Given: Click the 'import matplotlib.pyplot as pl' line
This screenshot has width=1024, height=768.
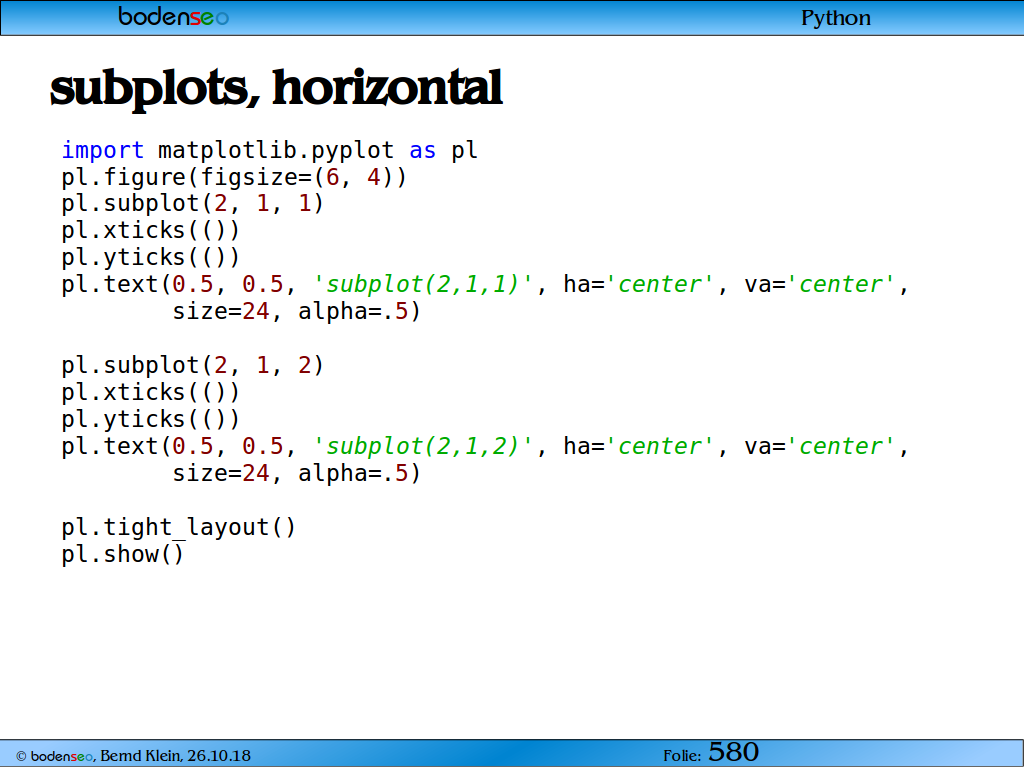Looking at the screenshot, I should click(270, 150).
